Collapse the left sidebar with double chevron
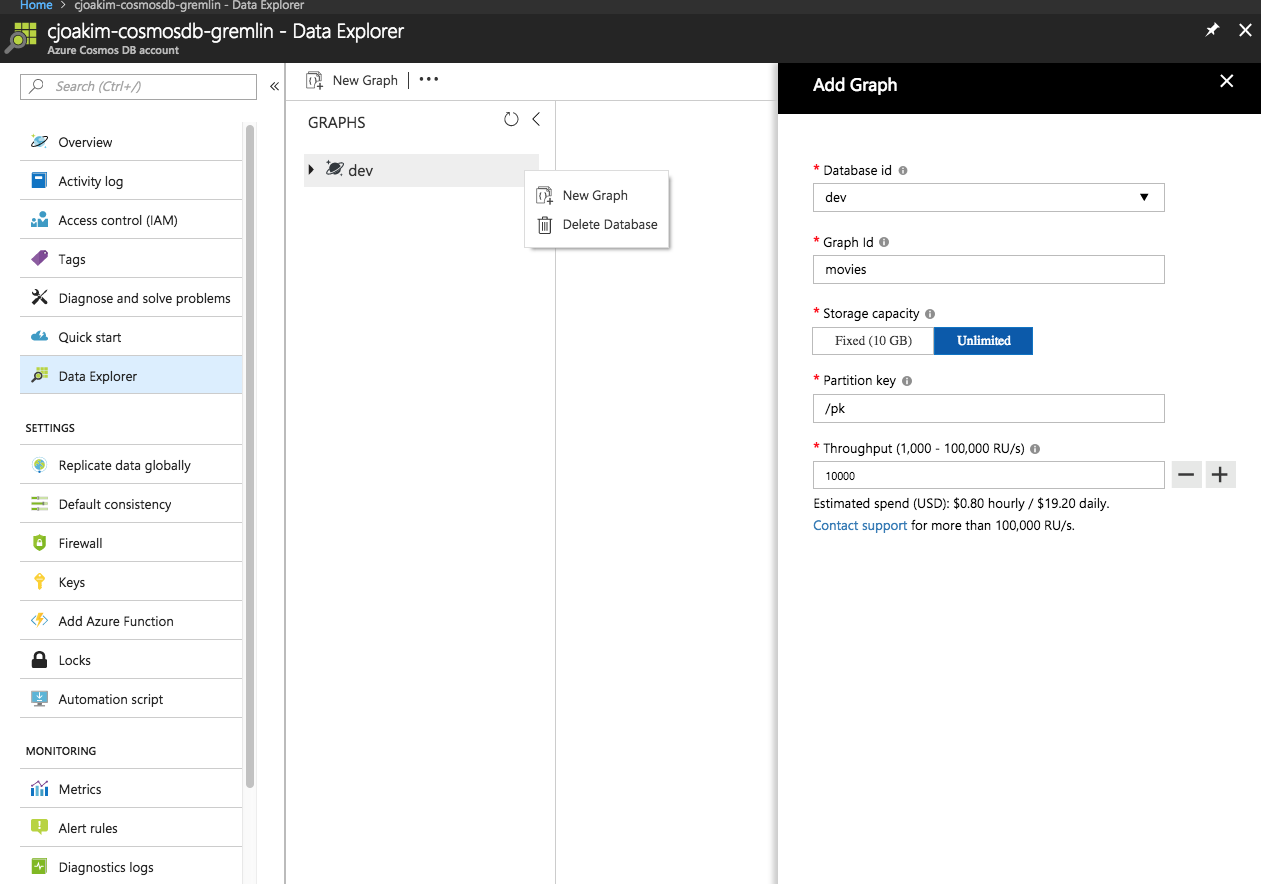This screenshot has height=884, width=1261. pyautogui.click(x=274, y=87)
